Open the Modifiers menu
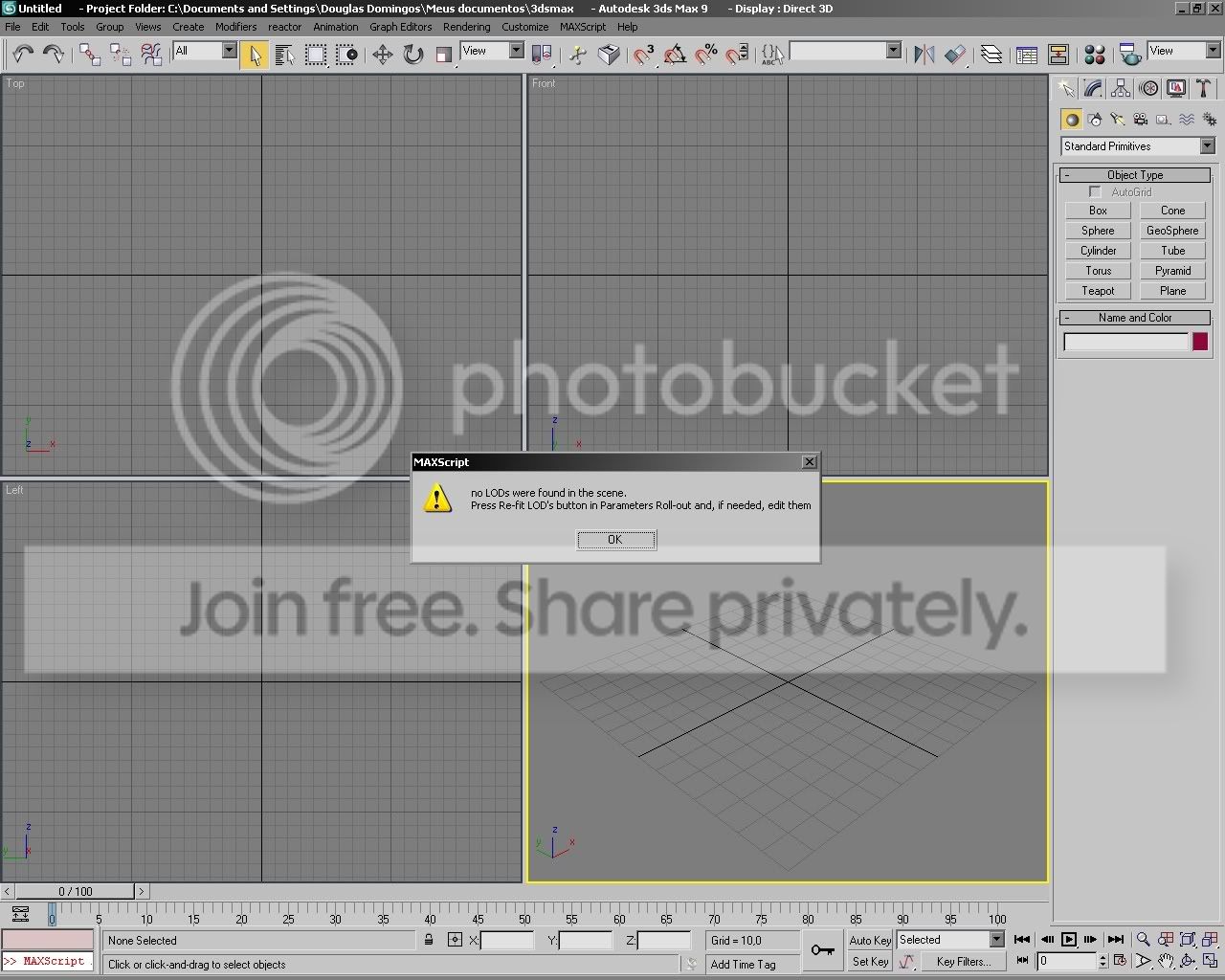This screenshot has height=980, width=1225. (235, 27)
